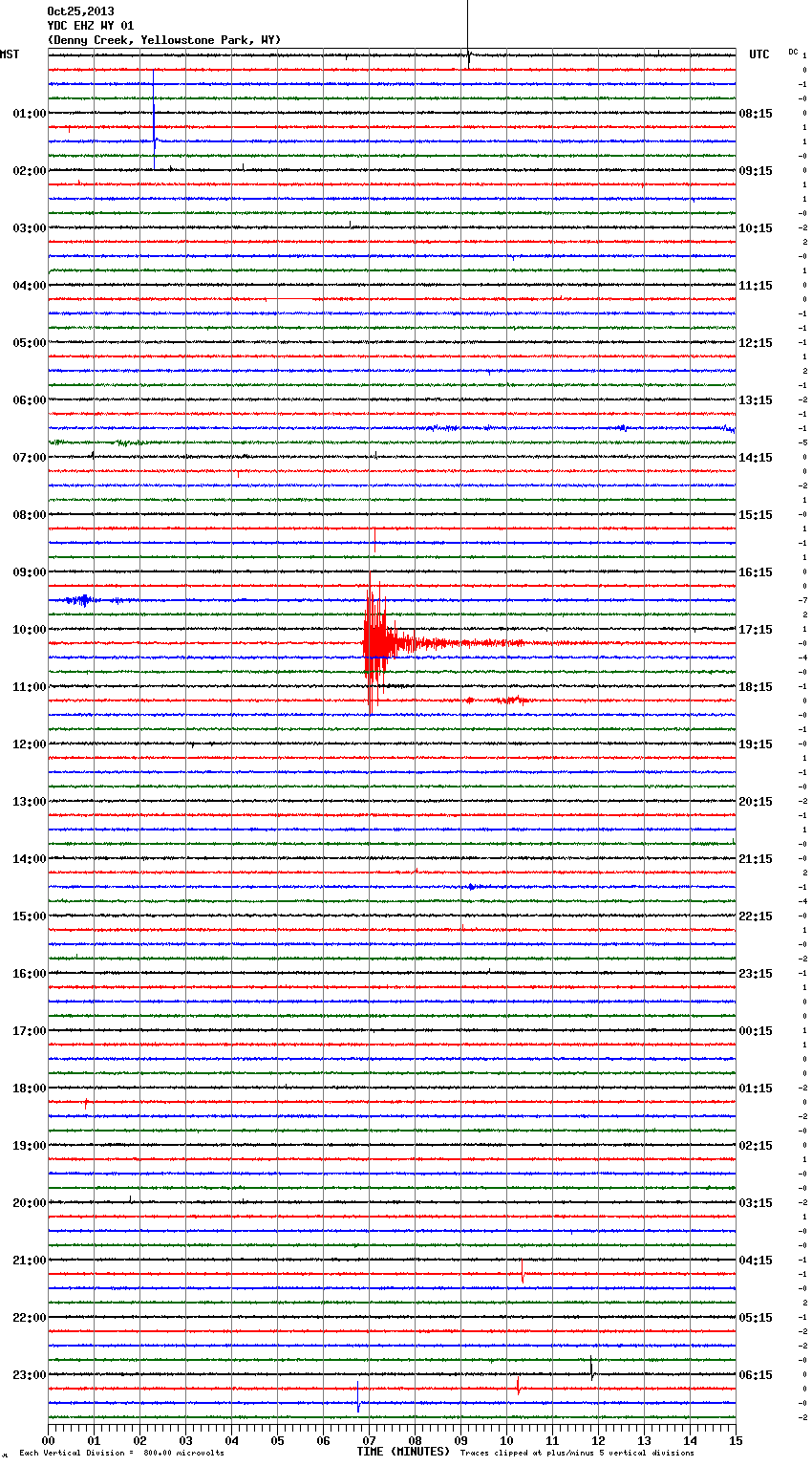This screenshot has width=812, height=1466.
Task: Select the 20:00 MST time label
Action: pos(30,1203)
